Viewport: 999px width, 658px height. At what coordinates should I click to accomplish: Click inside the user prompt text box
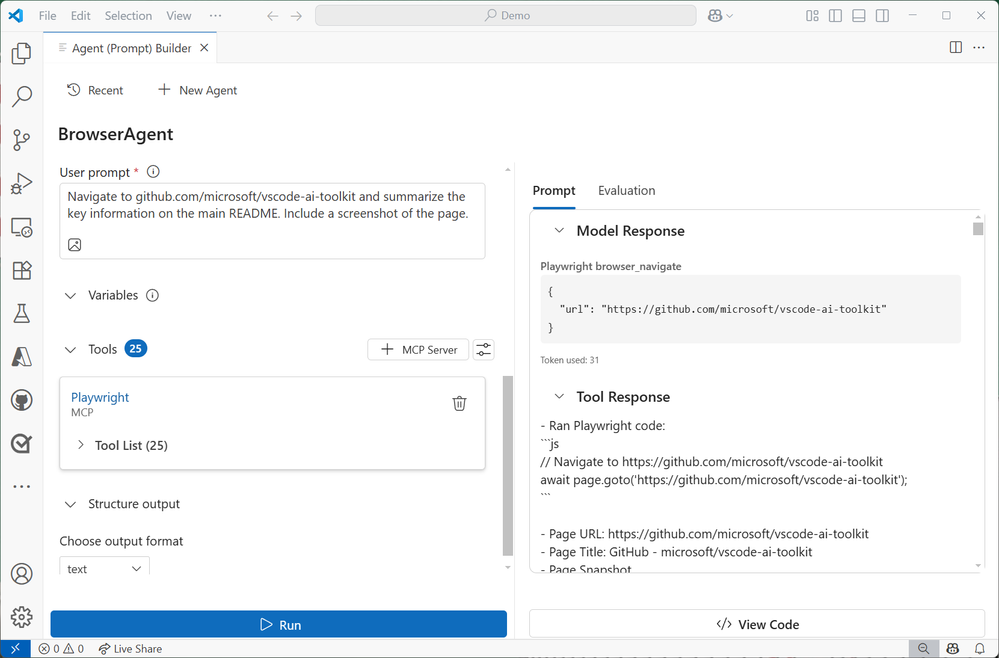(x=272, y=221)
